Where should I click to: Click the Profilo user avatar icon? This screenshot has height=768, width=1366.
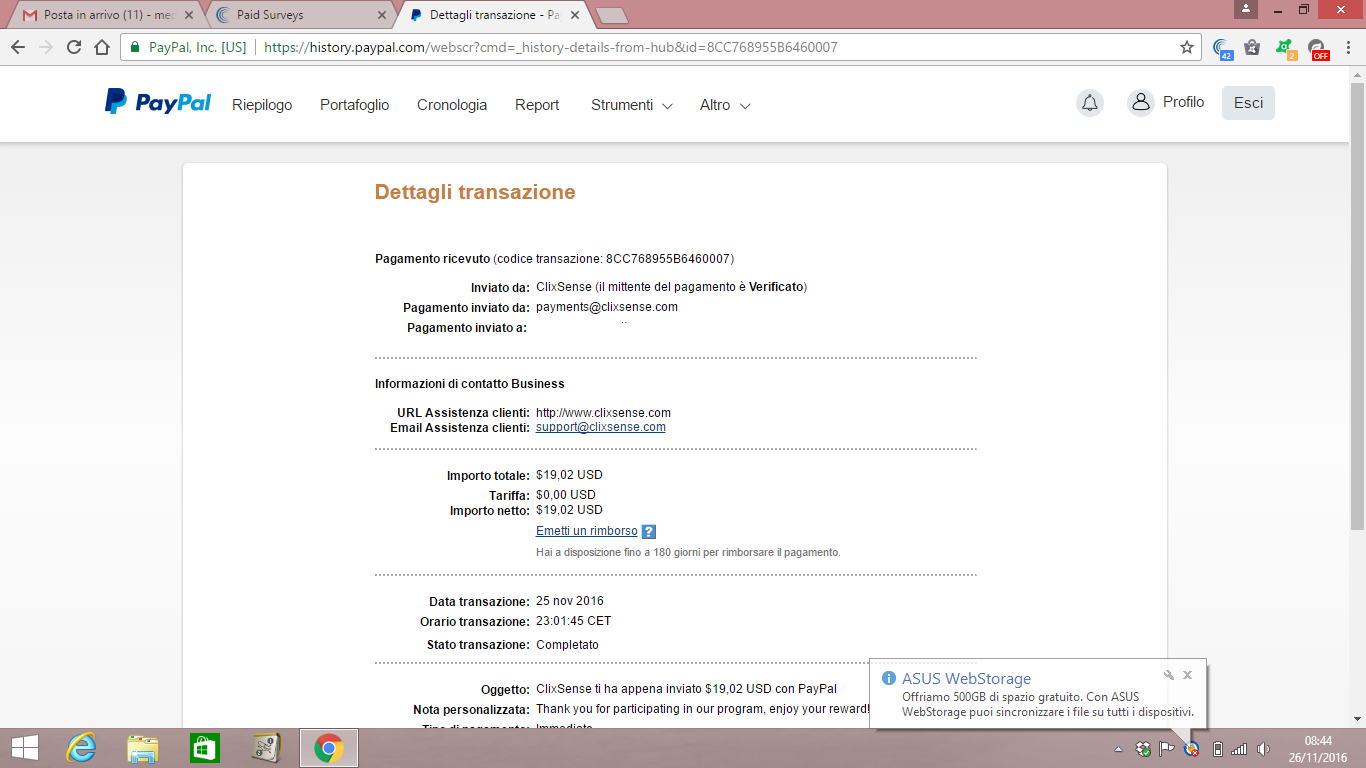(x=1141, y=103)
